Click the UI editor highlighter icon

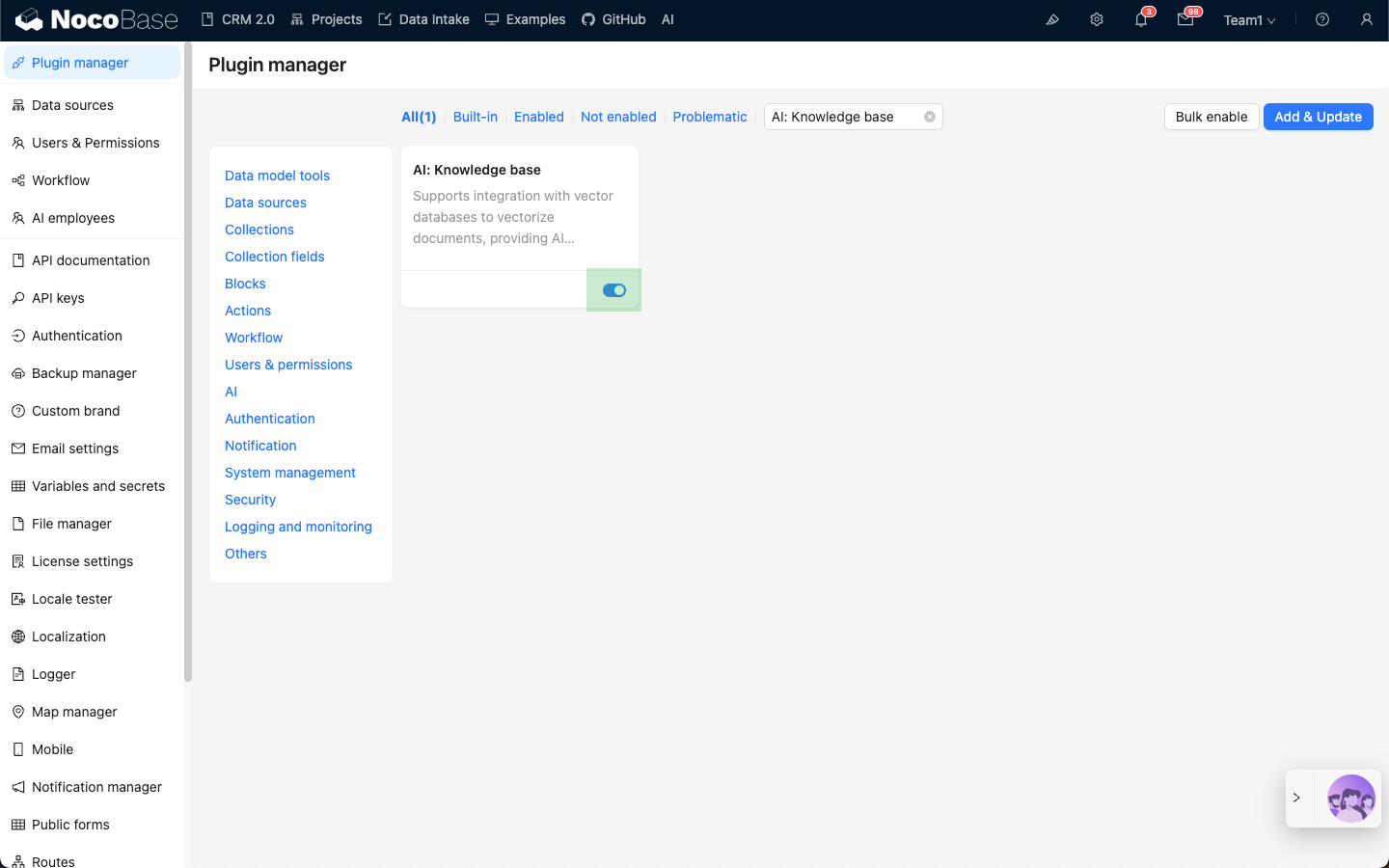coord(1052,19)
